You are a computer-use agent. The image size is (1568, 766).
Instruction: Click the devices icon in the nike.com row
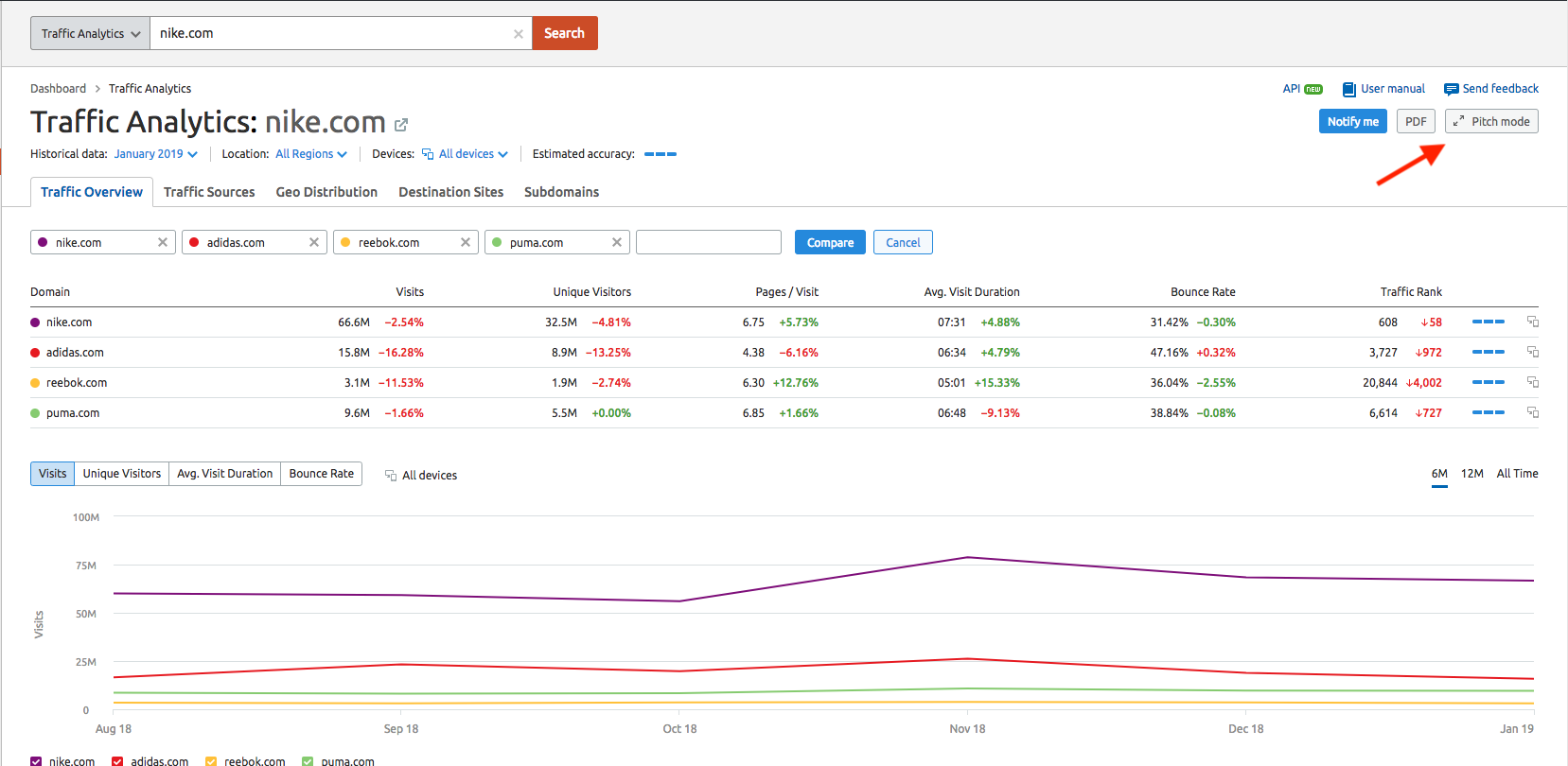(x=1532, y=322)
